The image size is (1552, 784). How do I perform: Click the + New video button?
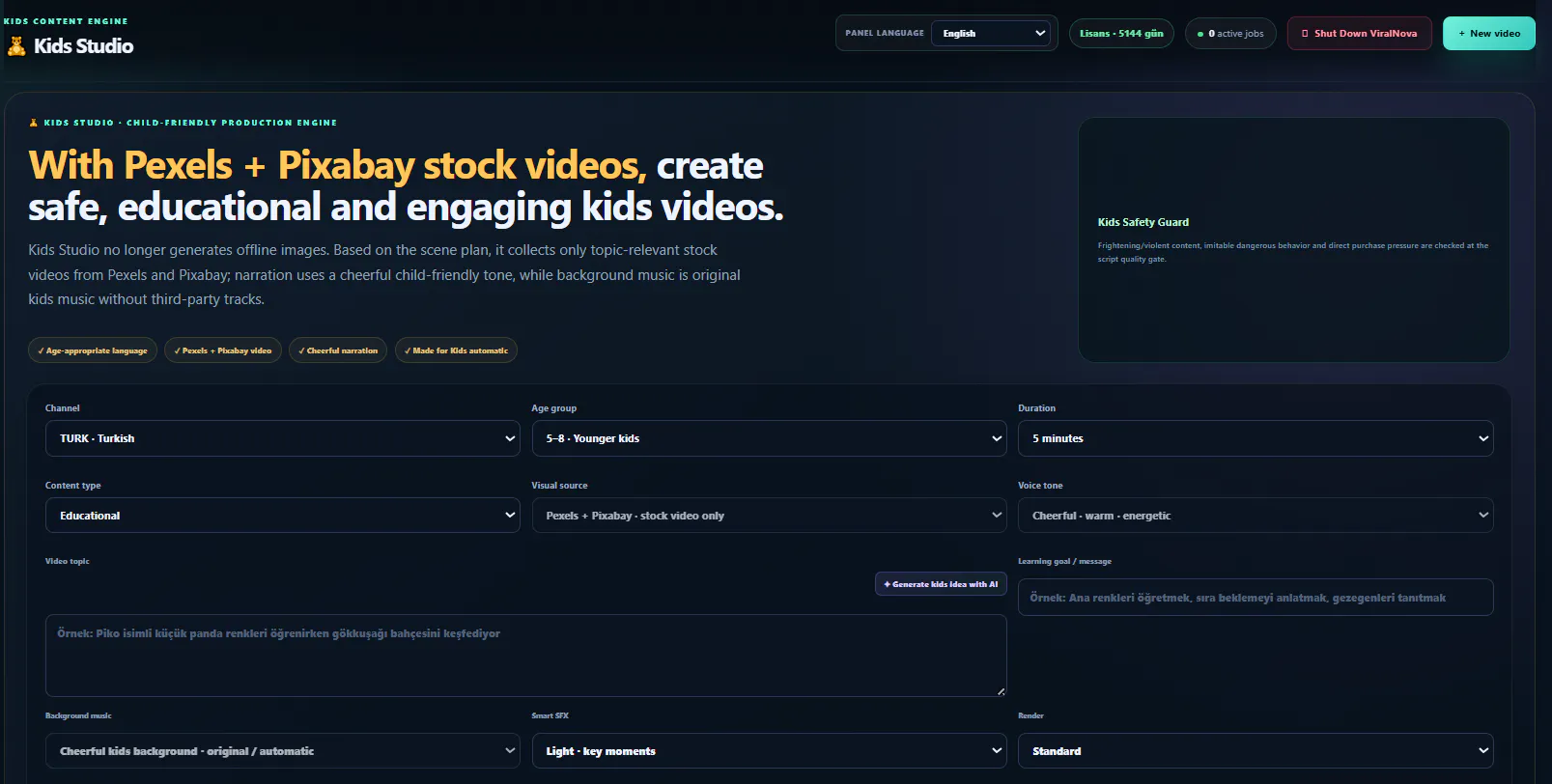tap(1488, 33)
